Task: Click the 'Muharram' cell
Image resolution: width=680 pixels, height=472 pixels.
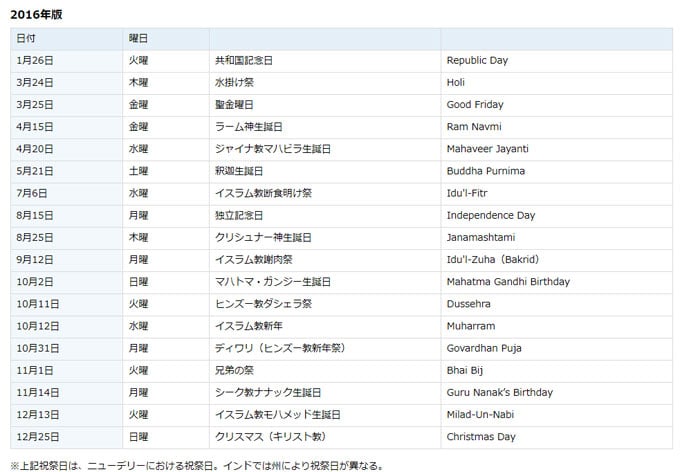Action: [557, 326]
